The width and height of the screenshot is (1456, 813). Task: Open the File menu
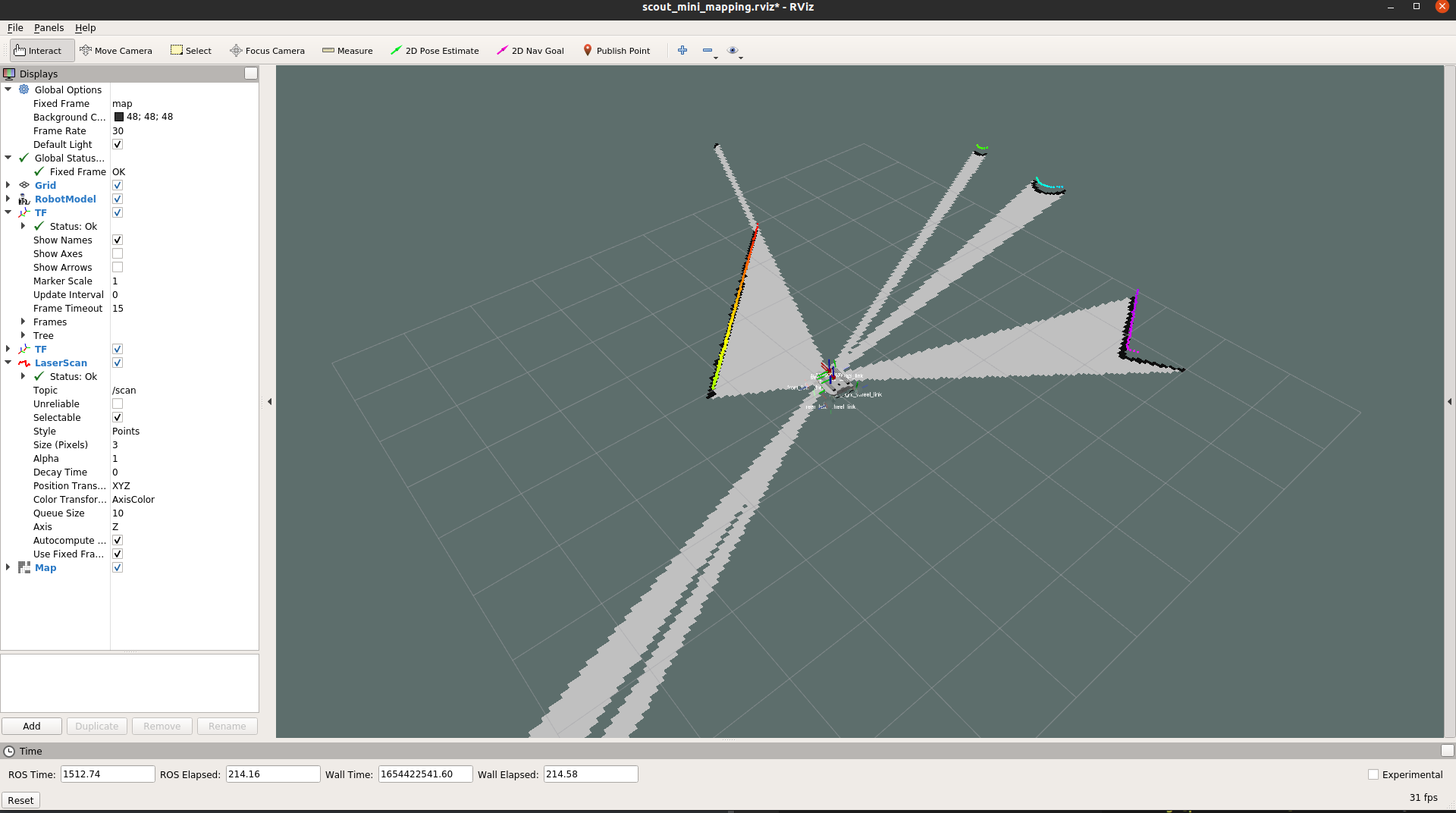[x=15, y=27]
